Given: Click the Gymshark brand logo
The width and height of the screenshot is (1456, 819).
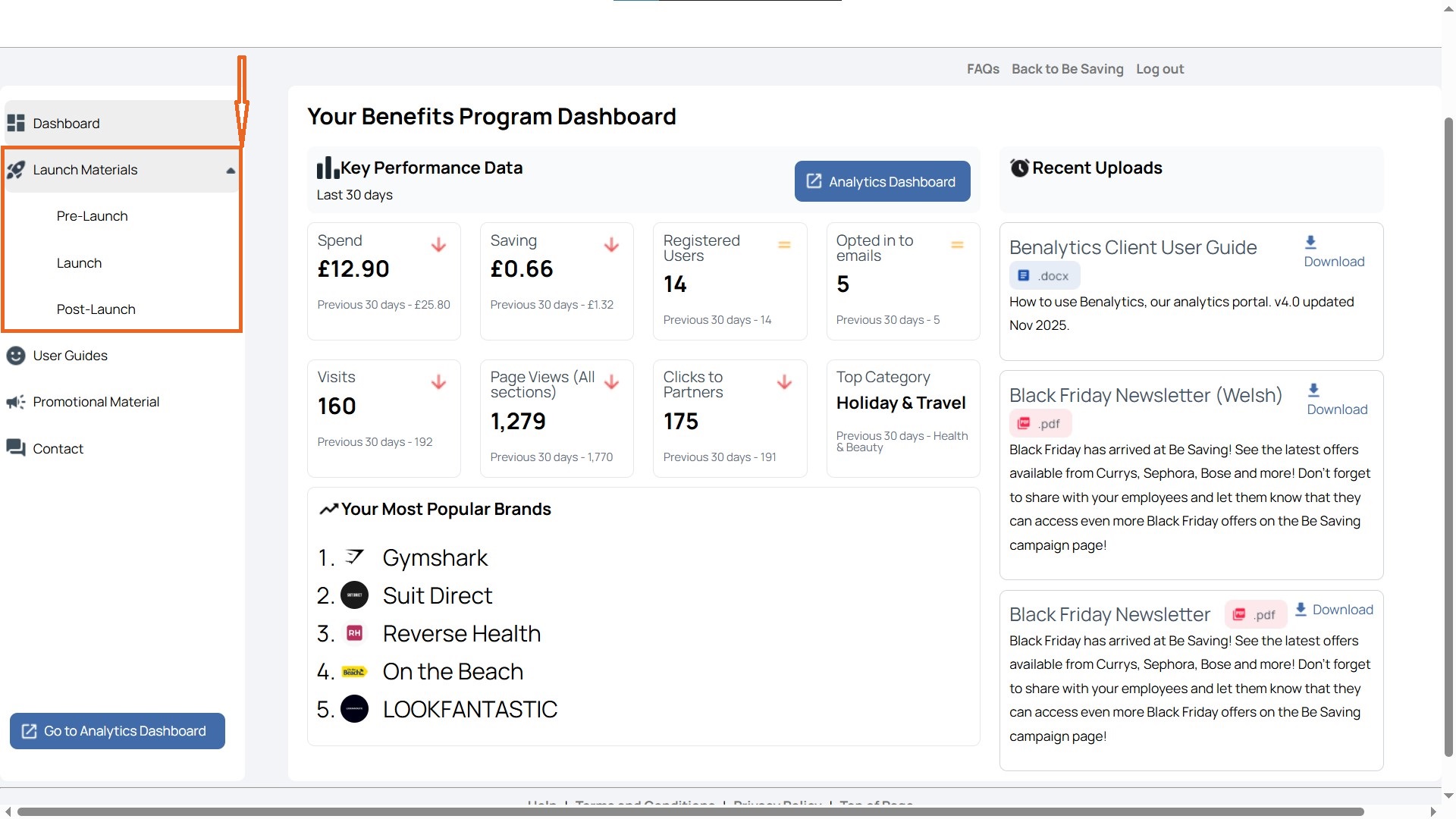Looking at the screenshot, I should click(x=354, y=557).
